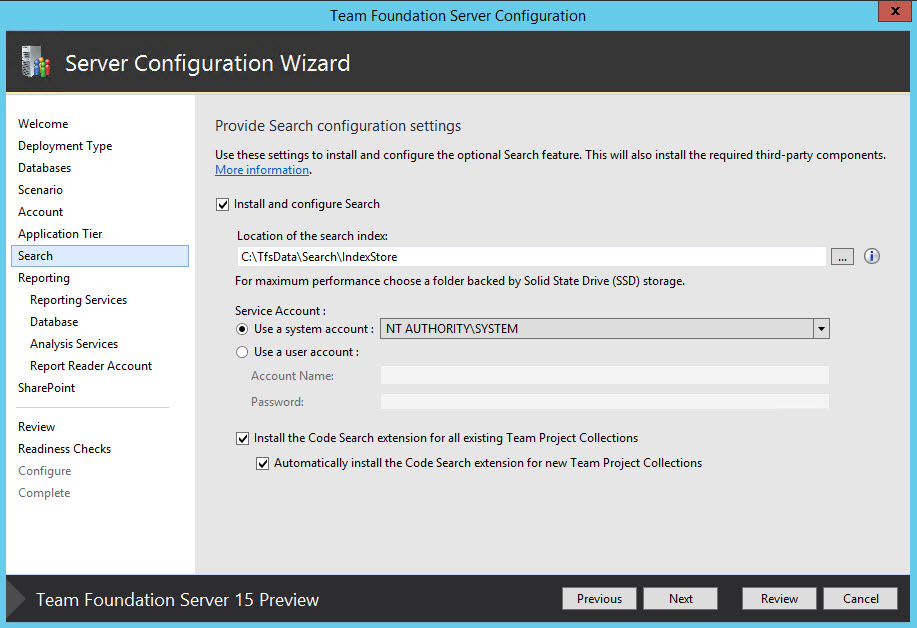The image size is (917, 628).
Task: Click the More information link
Action: [262, 170]
